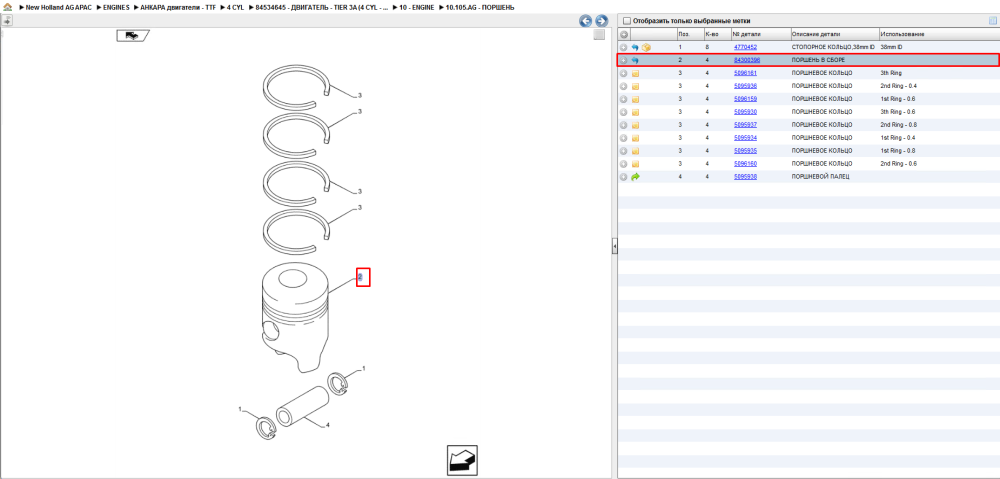The image size is (1000, 479).
Task: Select the 'СТОПОРНОЕ КОЛЬЦО,38mm ID' description
Action: pos(833,47)
